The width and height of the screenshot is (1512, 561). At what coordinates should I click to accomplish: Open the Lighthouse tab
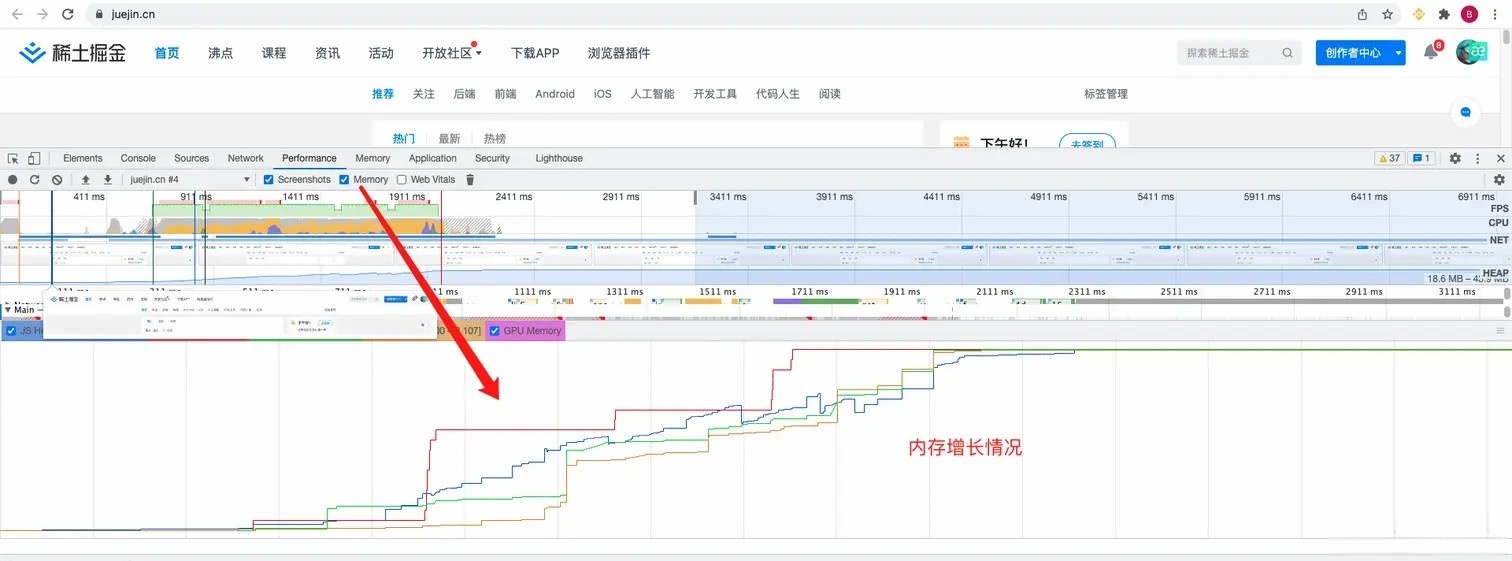558,158
